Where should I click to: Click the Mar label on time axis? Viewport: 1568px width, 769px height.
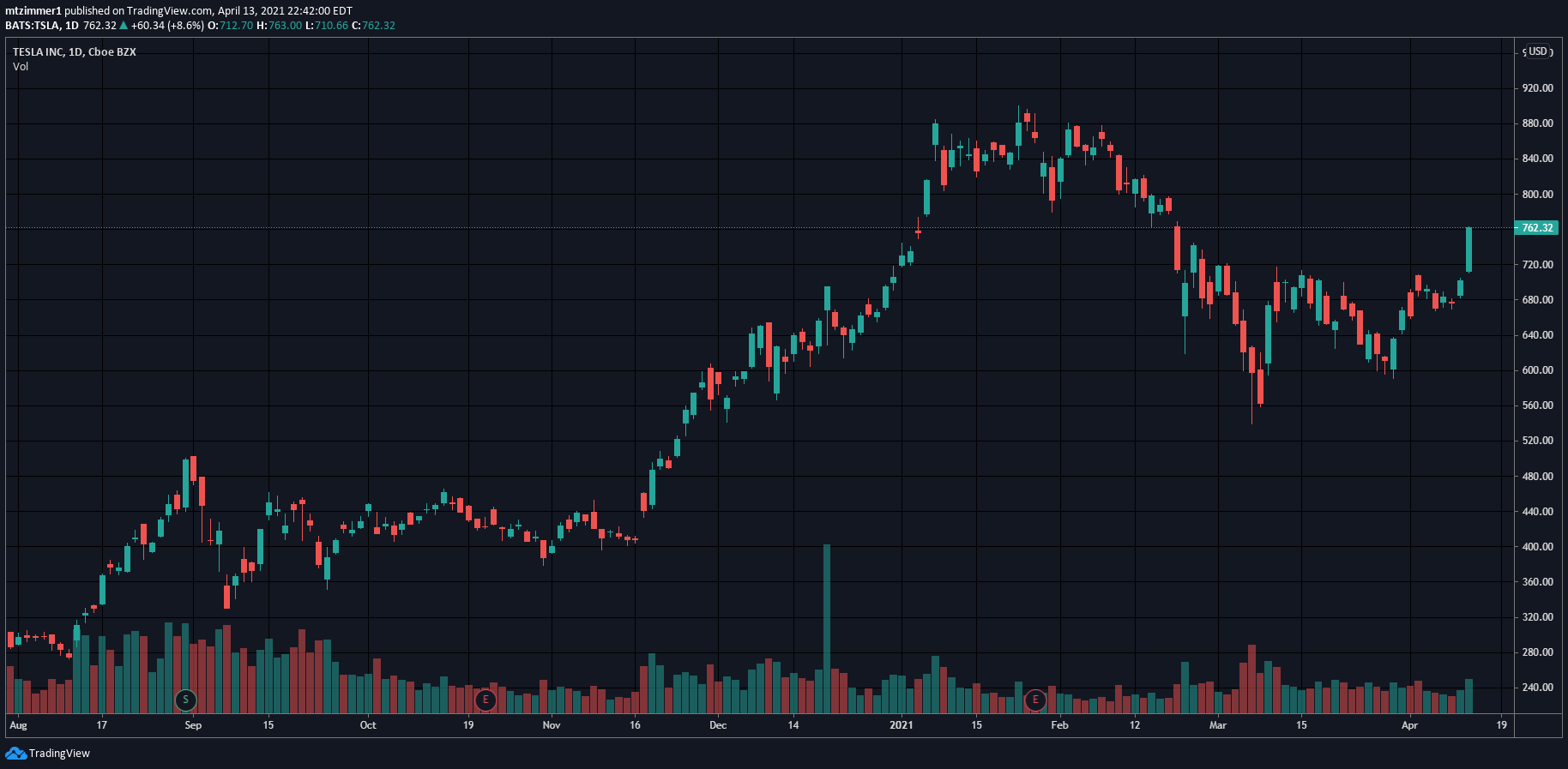[x=1218, y=725]
